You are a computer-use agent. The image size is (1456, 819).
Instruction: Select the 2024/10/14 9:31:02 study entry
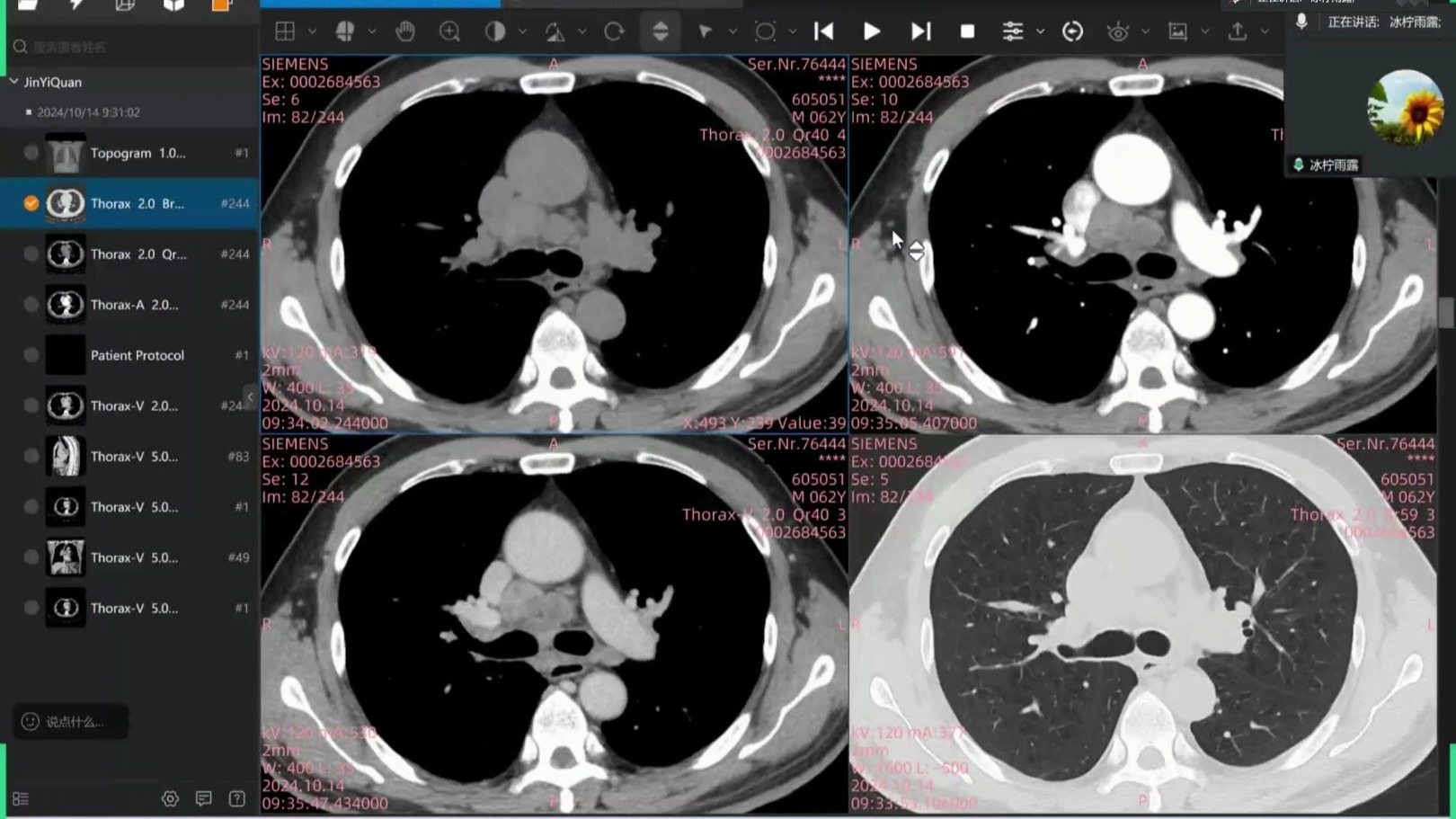[88, 112]
